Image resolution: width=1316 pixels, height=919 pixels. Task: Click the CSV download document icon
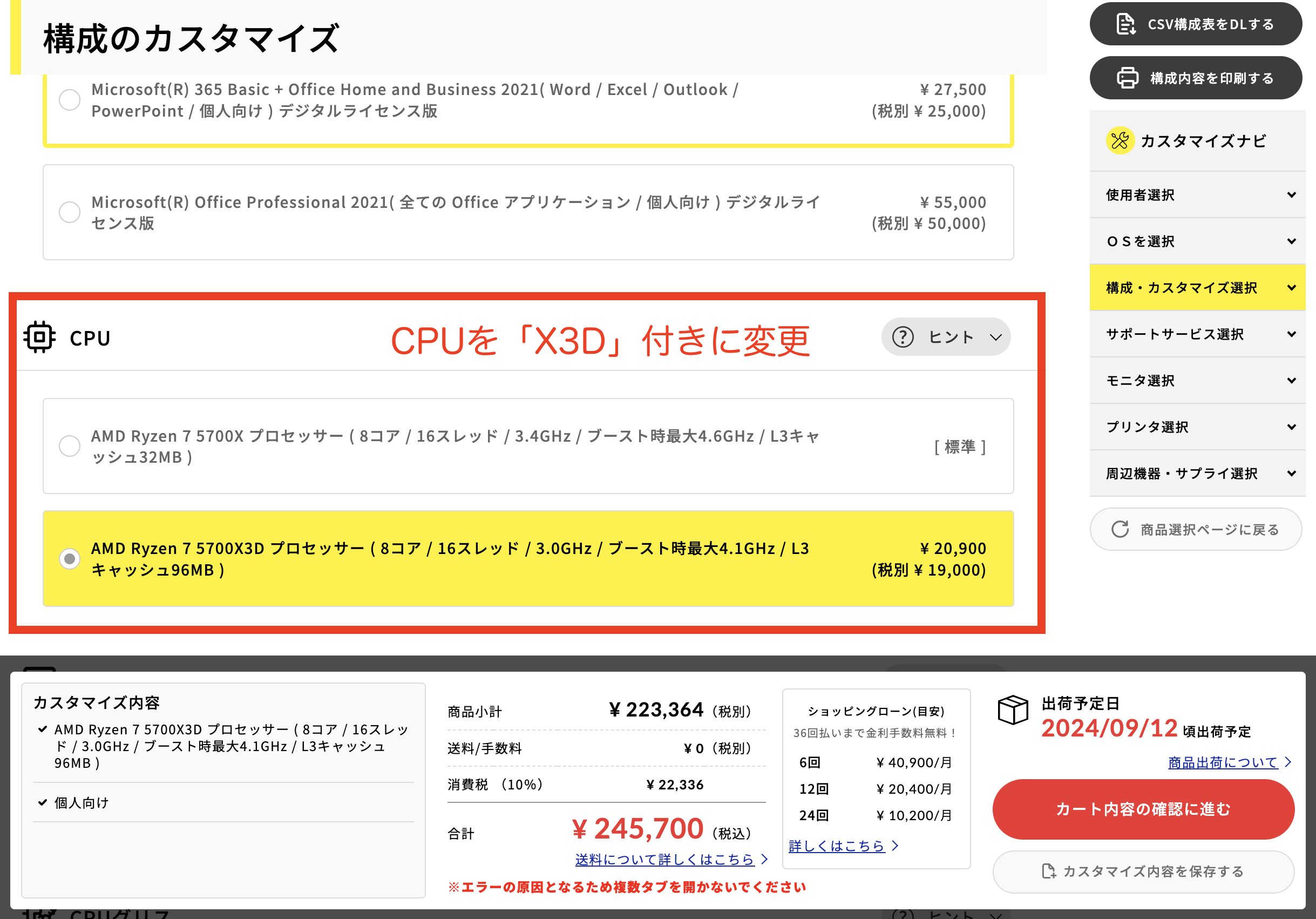(x=1125, y=24)
